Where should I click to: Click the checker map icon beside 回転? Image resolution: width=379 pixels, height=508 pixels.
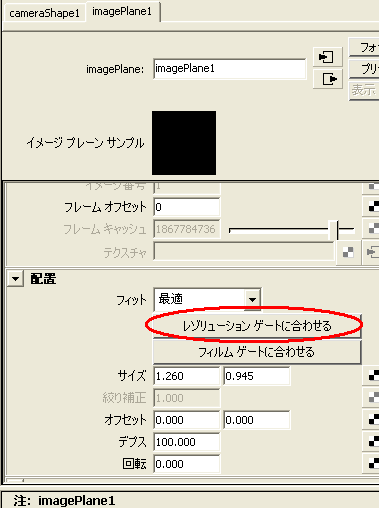[371, 464]
